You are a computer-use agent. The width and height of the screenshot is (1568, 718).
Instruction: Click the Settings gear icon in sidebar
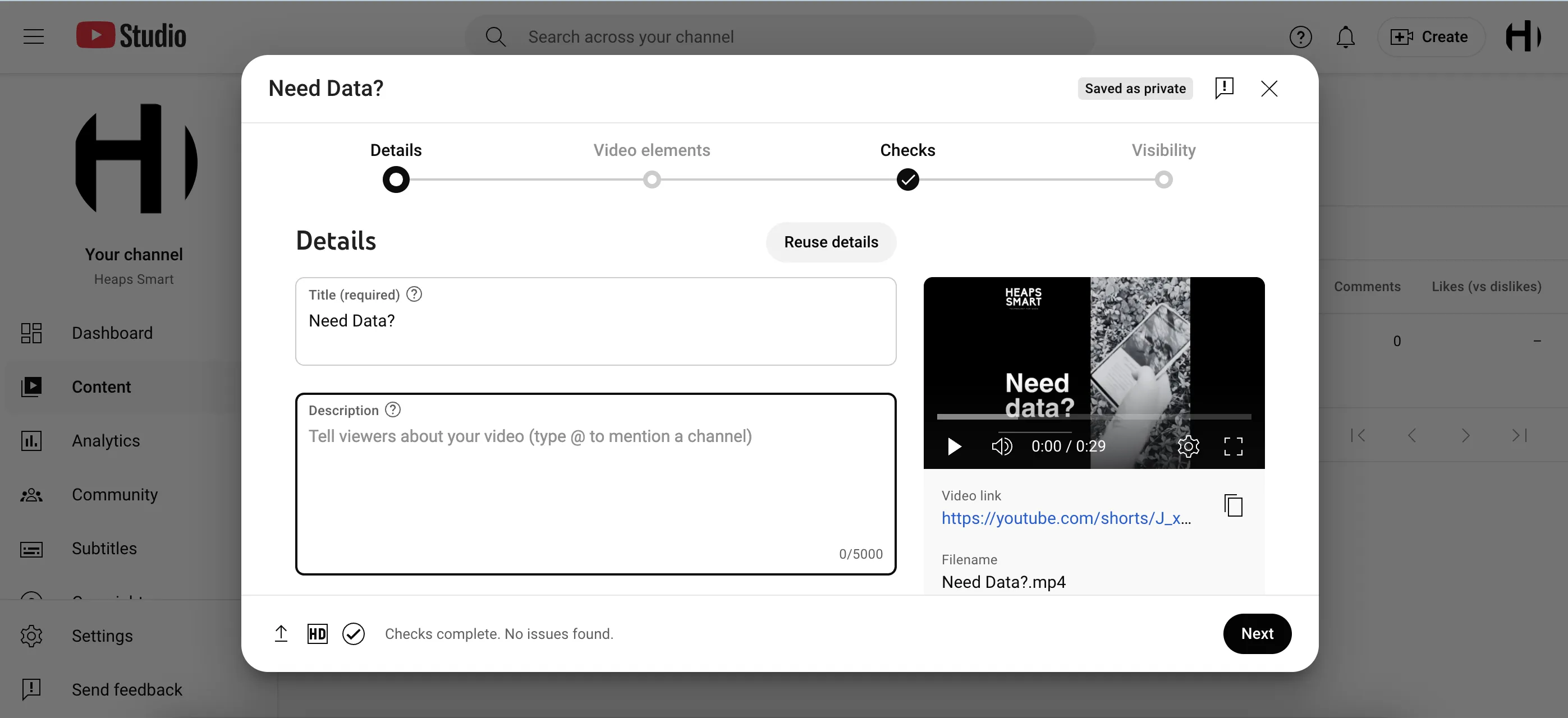31,636
